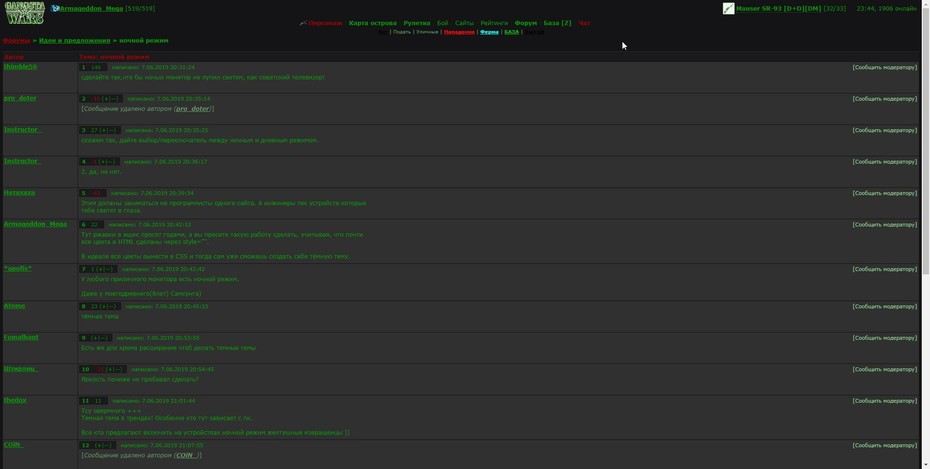Viewport: 930px width, 469px height.
Task: Report post 1 via Сообщить модератору
Action: [884, 68]
